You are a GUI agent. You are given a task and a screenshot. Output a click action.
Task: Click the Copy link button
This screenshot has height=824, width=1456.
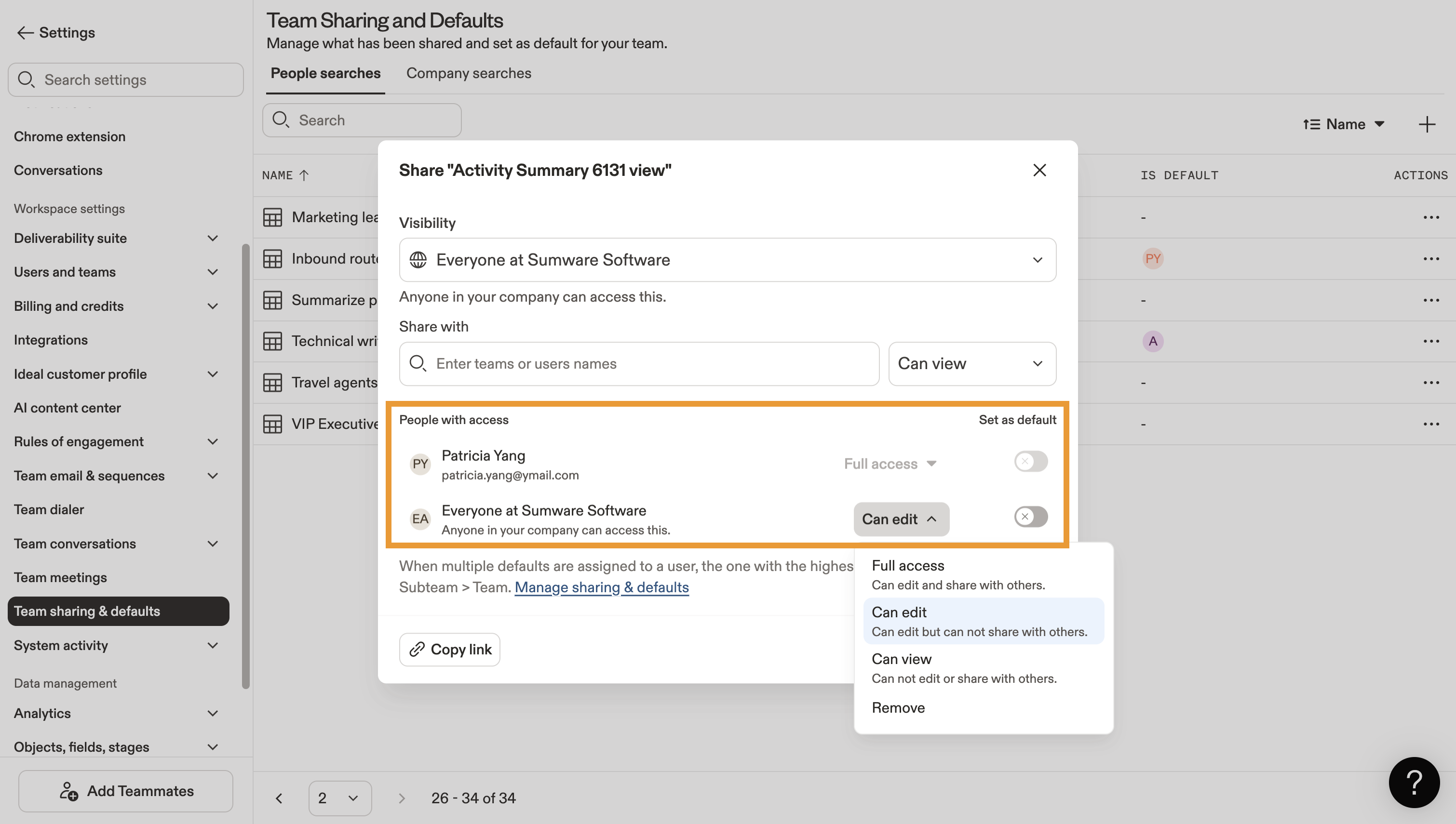click(x=449, y=649)
